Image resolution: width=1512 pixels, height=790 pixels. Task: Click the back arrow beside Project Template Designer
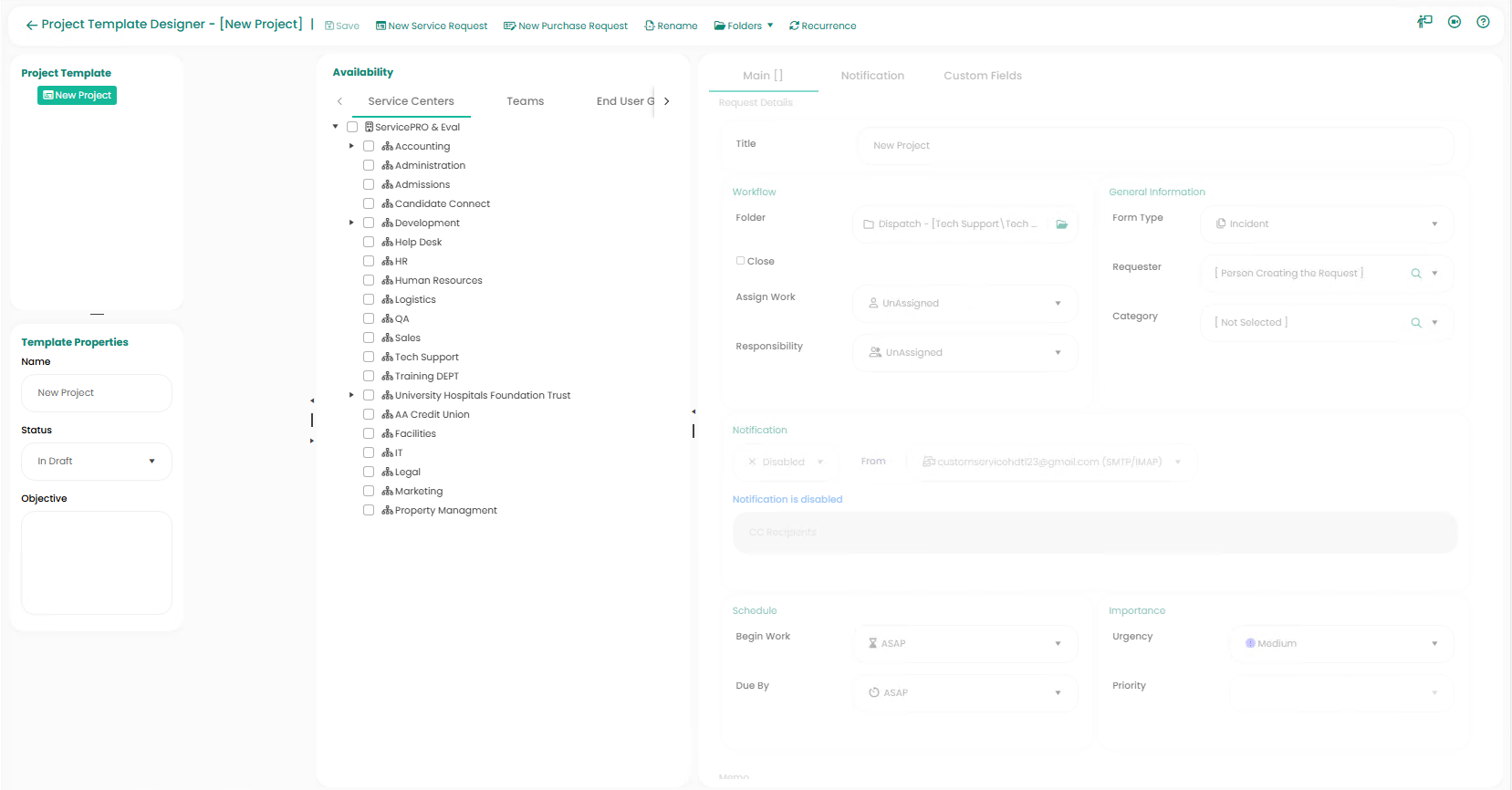31,26
